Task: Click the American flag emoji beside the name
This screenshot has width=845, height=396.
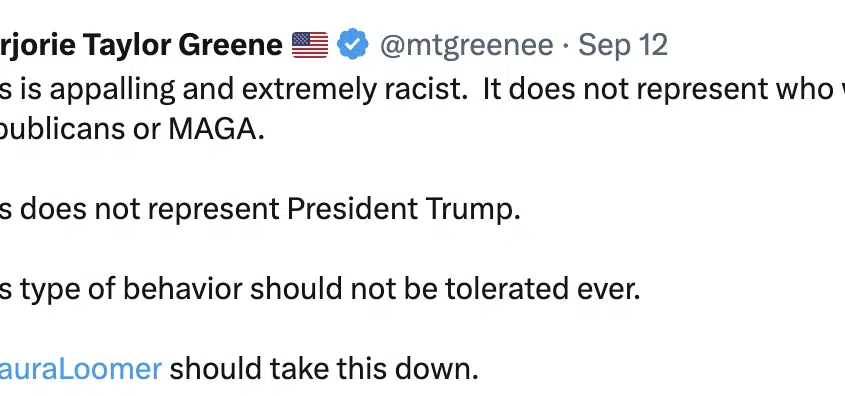Action: point(310,45)
